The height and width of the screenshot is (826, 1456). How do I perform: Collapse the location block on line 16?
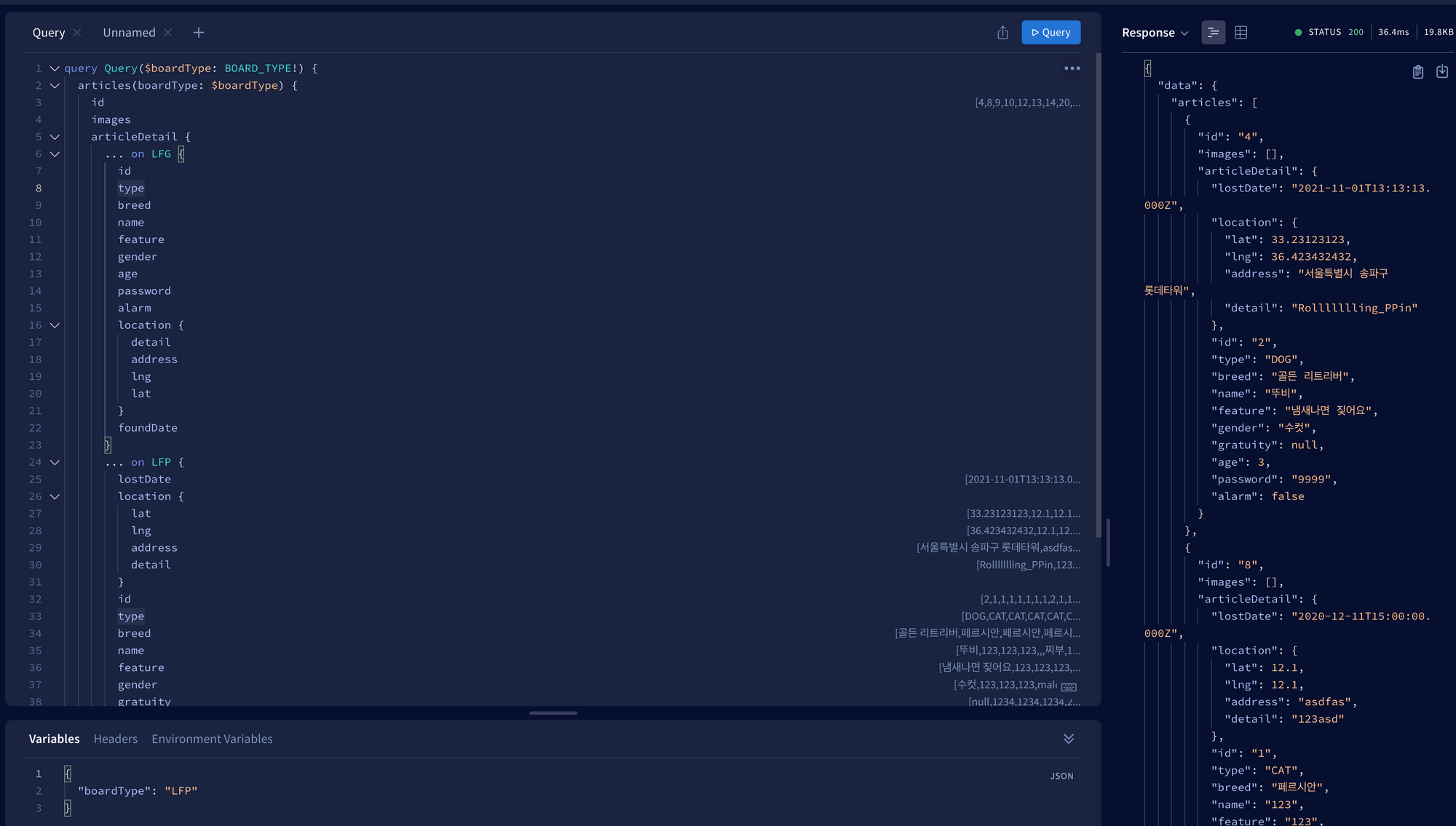tap(55, 325)
